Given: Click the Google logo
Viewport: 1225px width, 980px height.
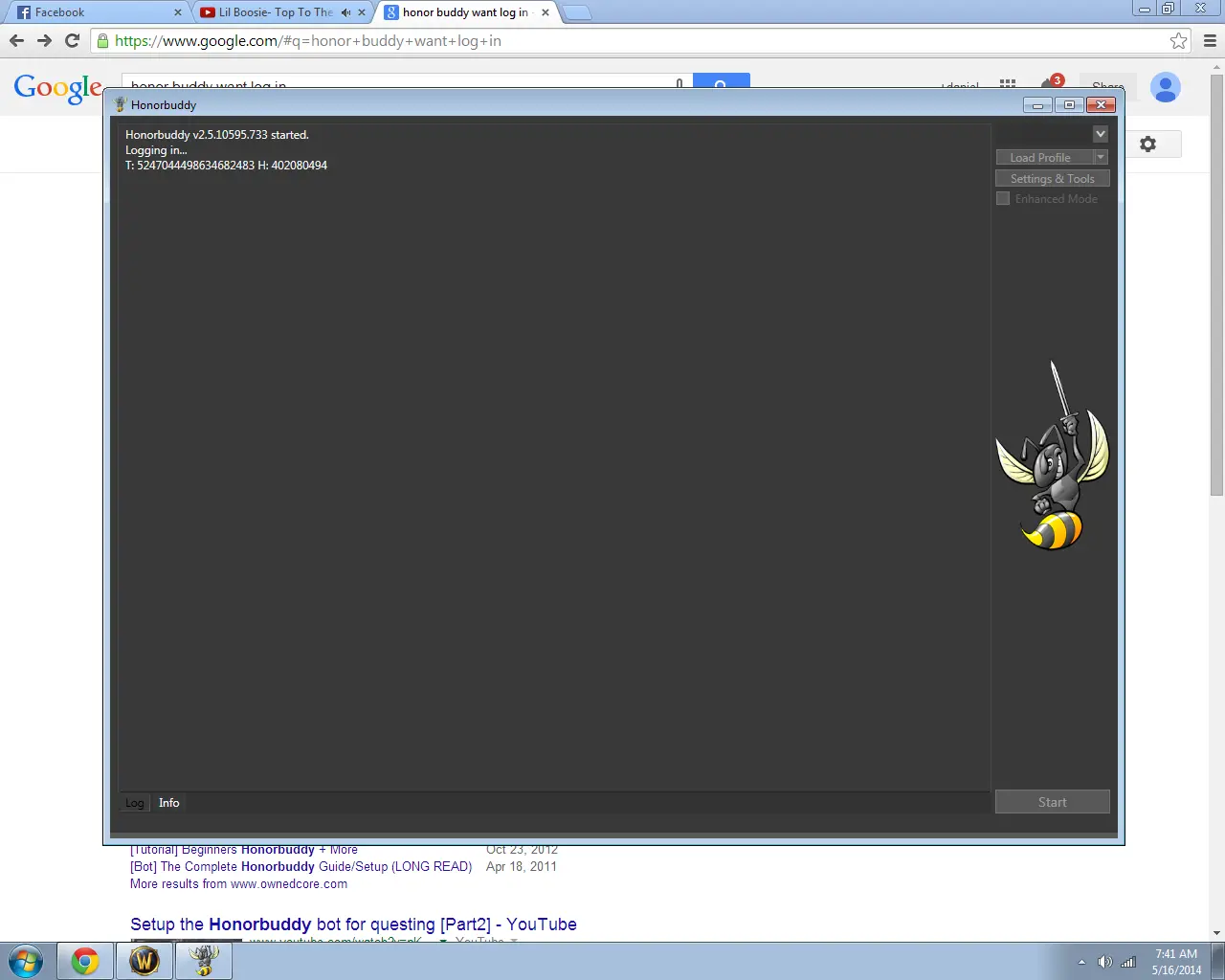Looking at the screenshot, I should (x=57, y=88).
